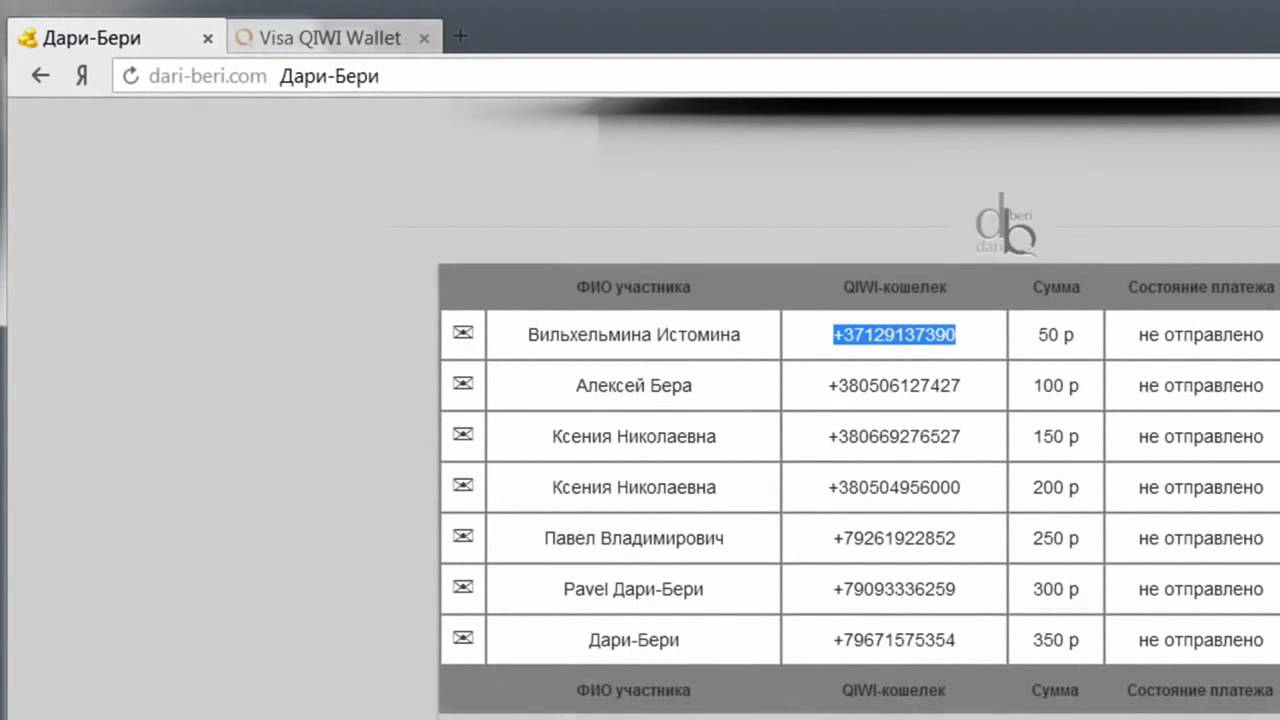The image size is (1280, 720).
Task: Click wallet number +79261922852
Action: tap(894, 539)
